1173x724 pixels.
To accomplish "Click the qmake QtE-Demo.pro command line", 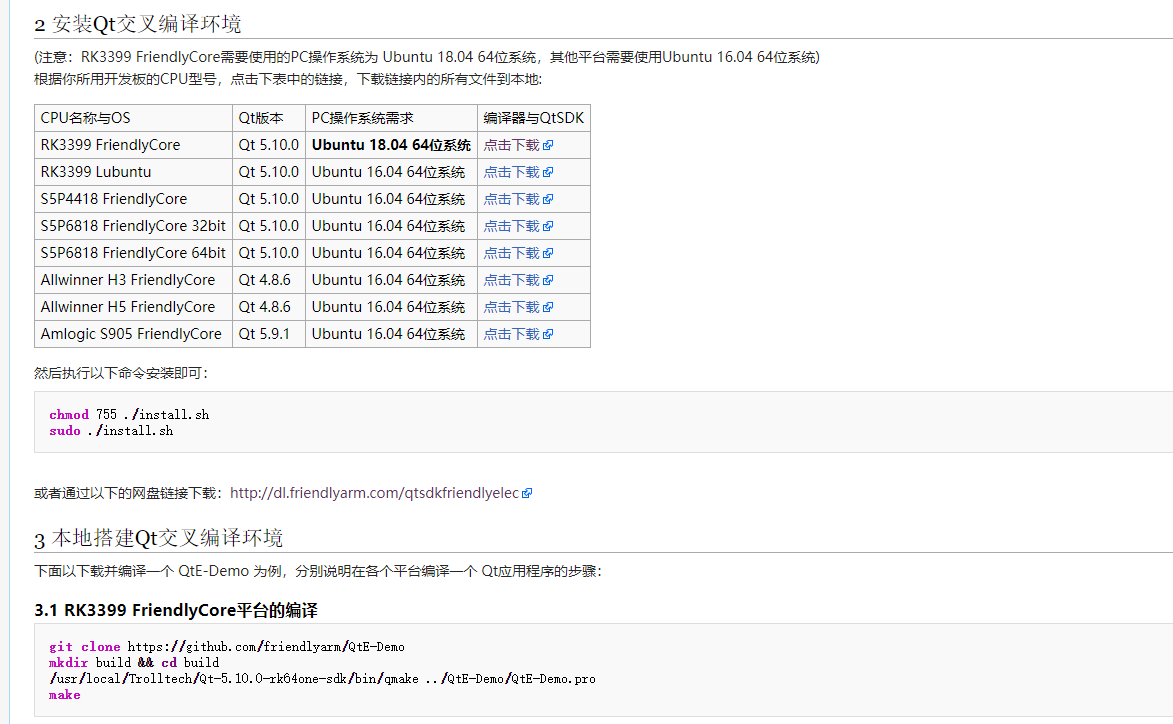I will pyautogui.click(x=322, y=679).
